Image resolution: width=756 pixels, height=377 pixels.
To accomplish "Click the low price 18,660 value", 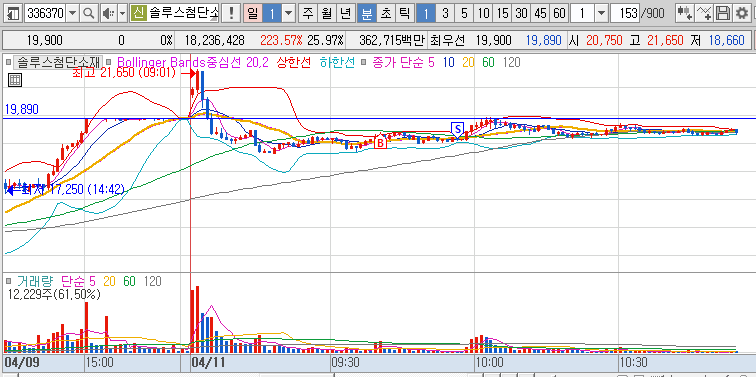I will pyautogui.click(x=727, y=40).
